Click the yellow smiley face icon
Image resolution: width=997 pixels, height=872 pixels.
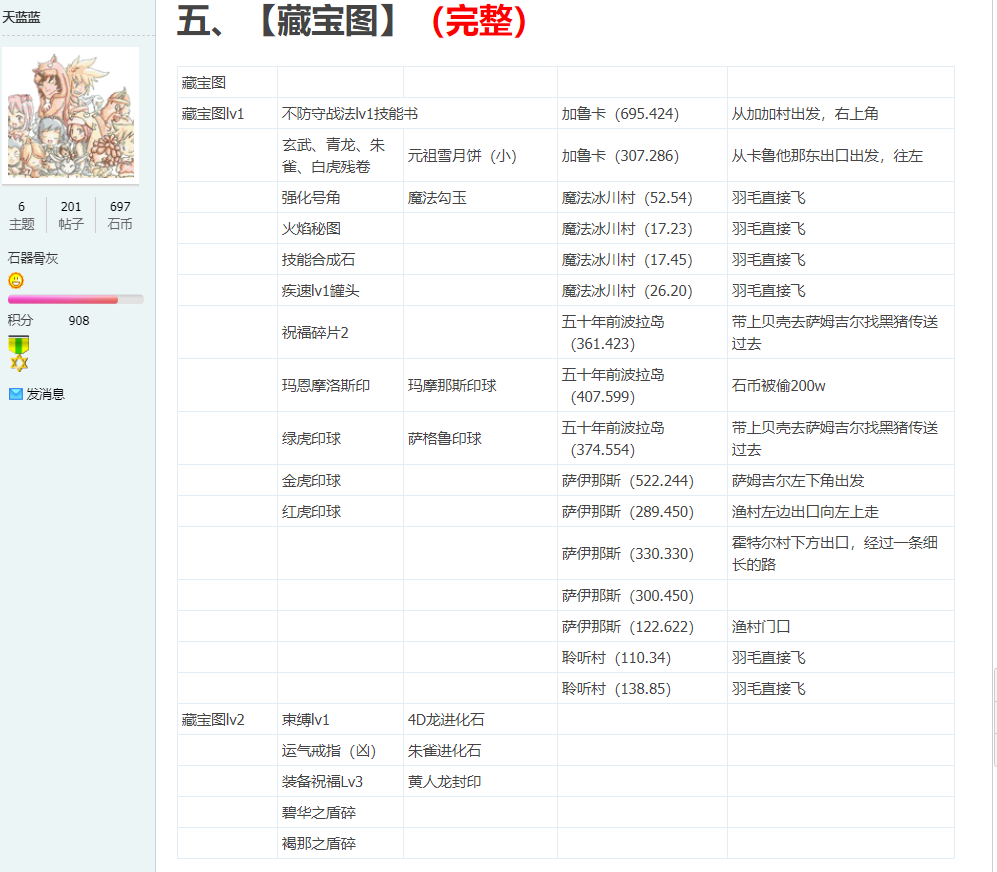coord(15,280)
